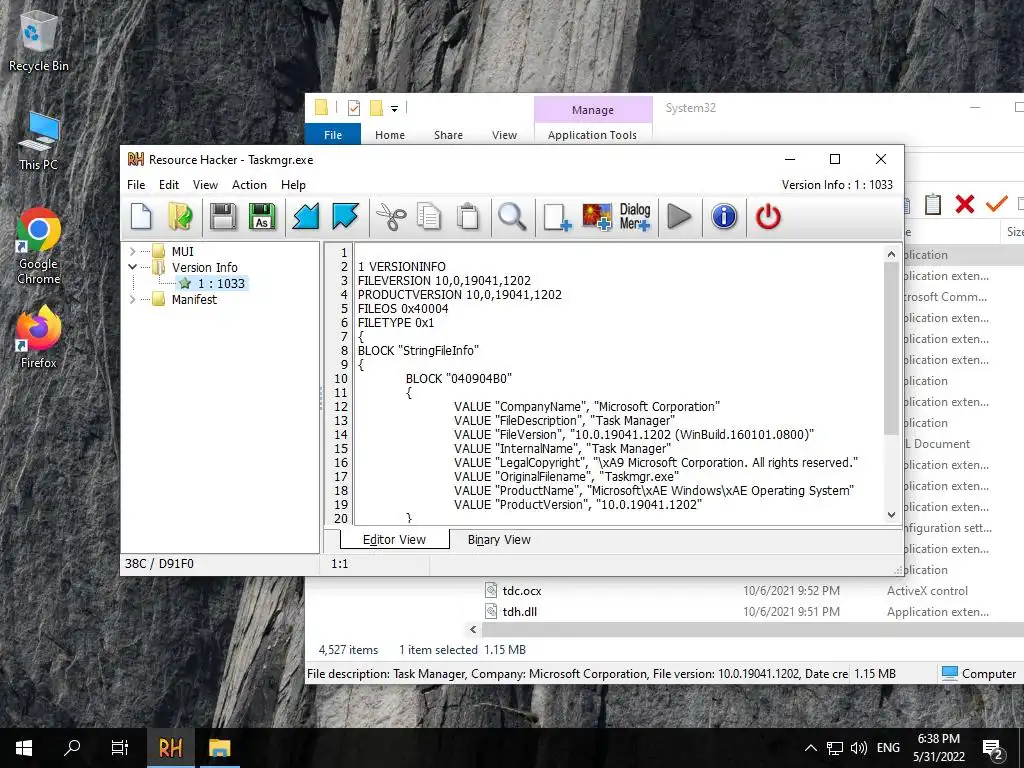Open the notification center icon

pyautogui.click(x=993, y=748)
